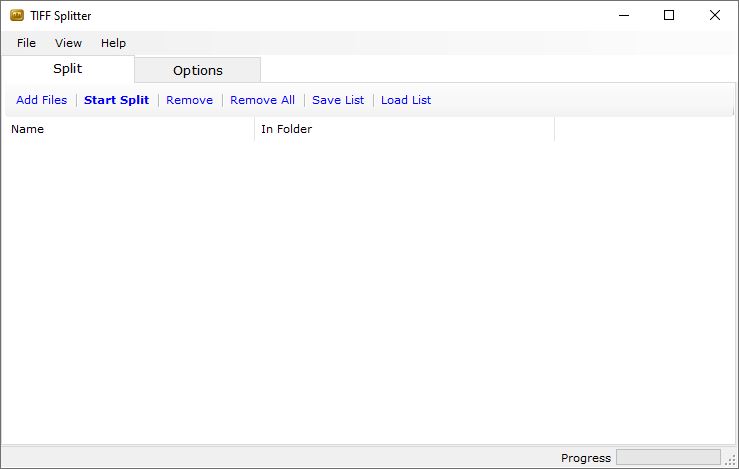Sort by Name column header
The width and height of the screenshot is (739, 469).
click(x=128, y=129)
